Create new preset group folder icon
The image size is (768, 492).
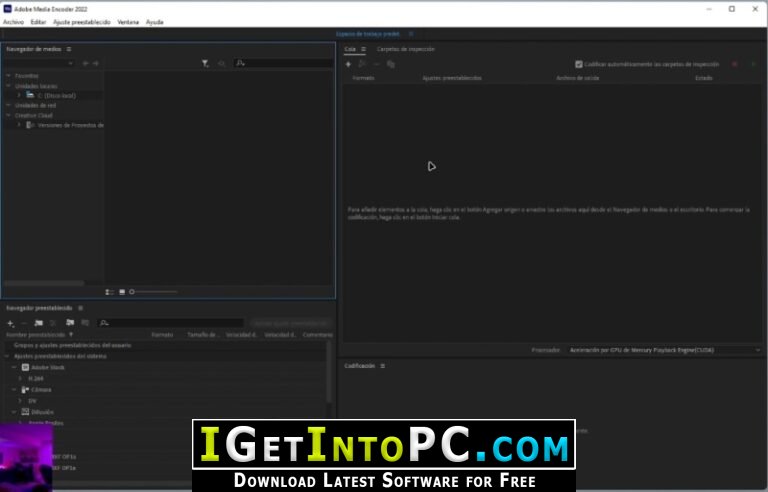[39, 323]
